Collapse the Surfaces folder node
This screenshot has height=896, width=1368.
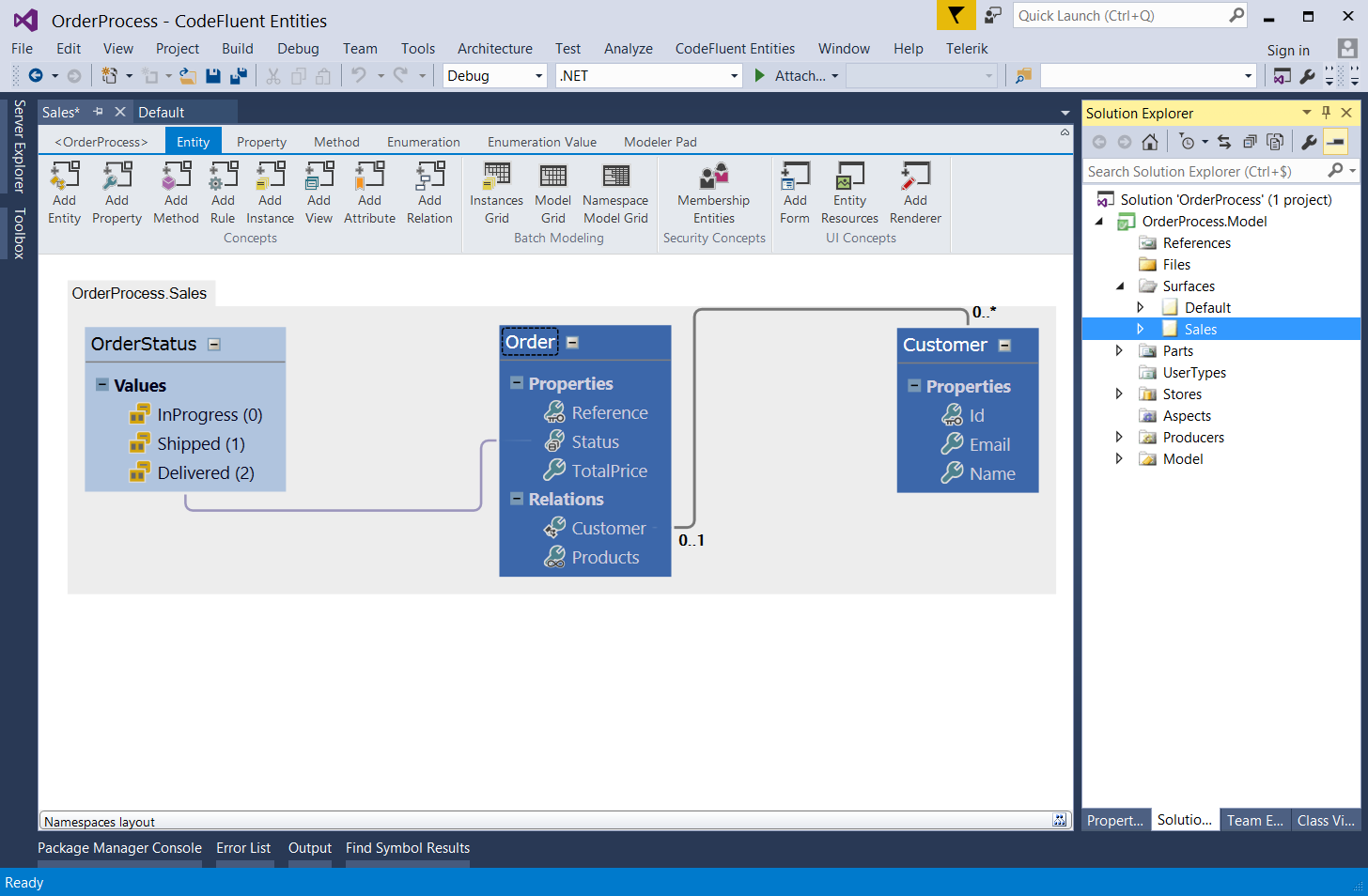coord(1120,286)
